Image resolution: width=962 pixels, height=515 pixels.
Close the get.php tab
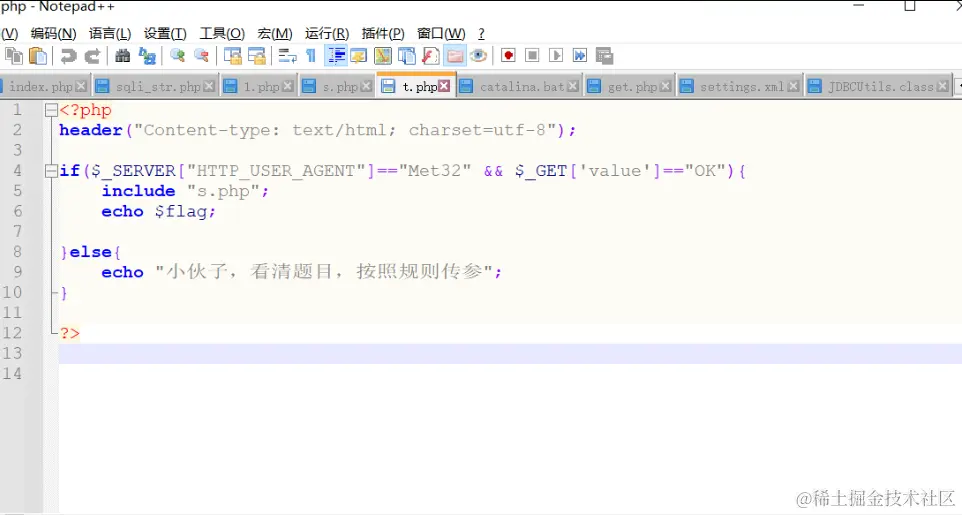[665, 87]
